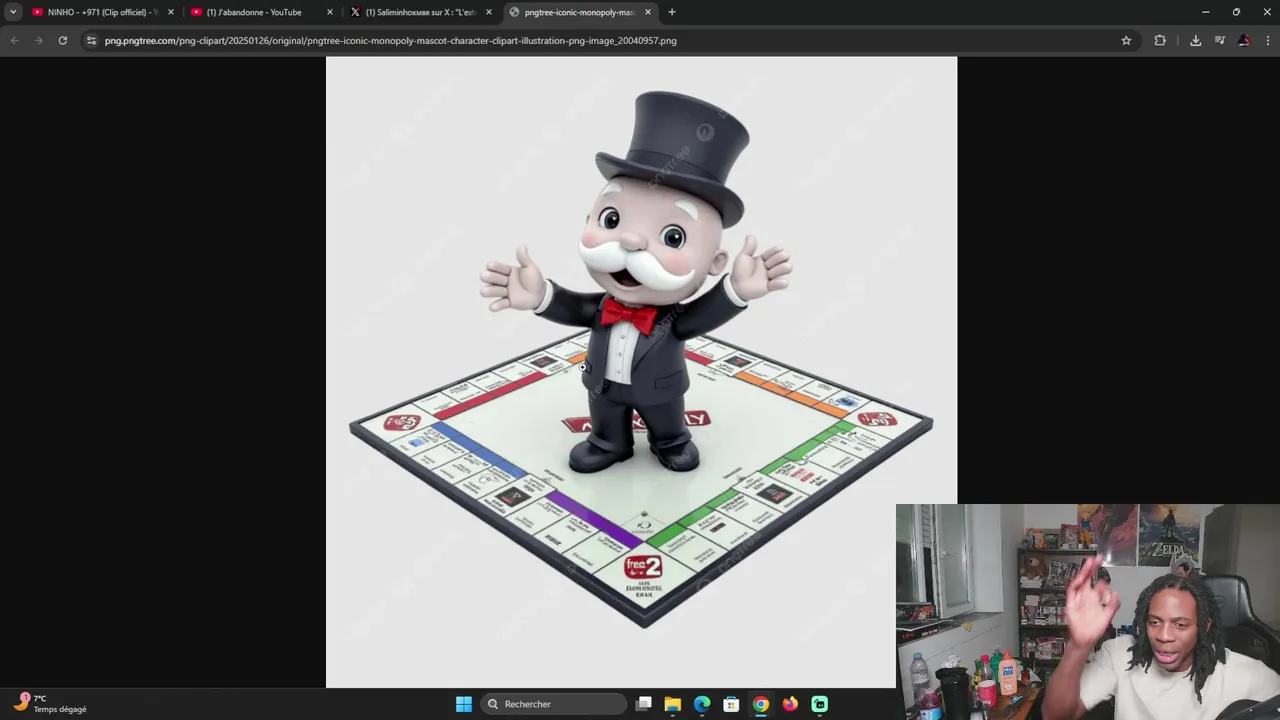The width and height of the screenshot is (1280, 720).
Task: Open the media control toolbar icon
Action: click(x=1220, y=40)
